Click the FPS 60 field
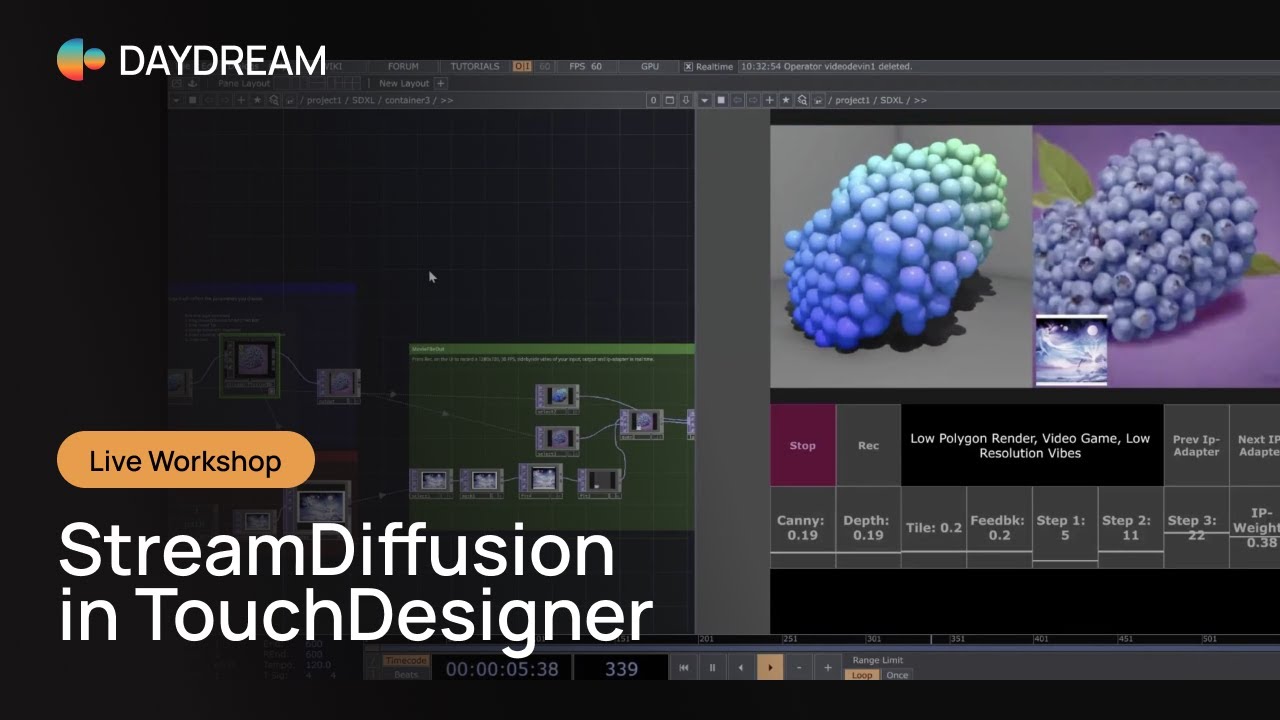1280x720 pixels. [x=585, y=66]
